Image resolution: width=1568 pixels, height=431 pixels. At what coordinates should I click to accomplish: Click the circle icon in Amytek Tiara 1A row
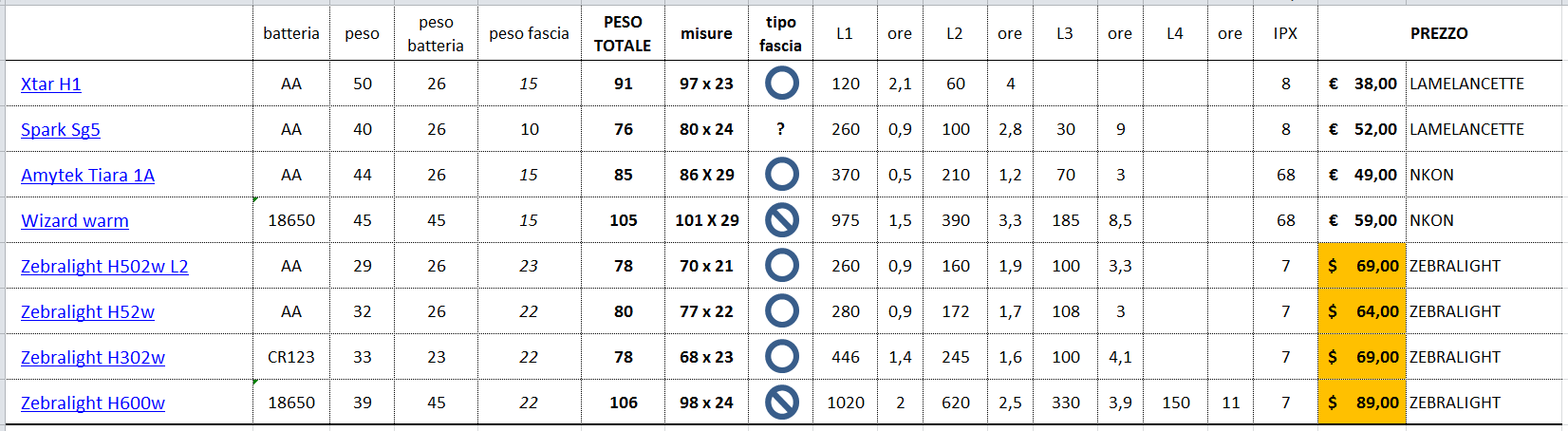point(781,175)
